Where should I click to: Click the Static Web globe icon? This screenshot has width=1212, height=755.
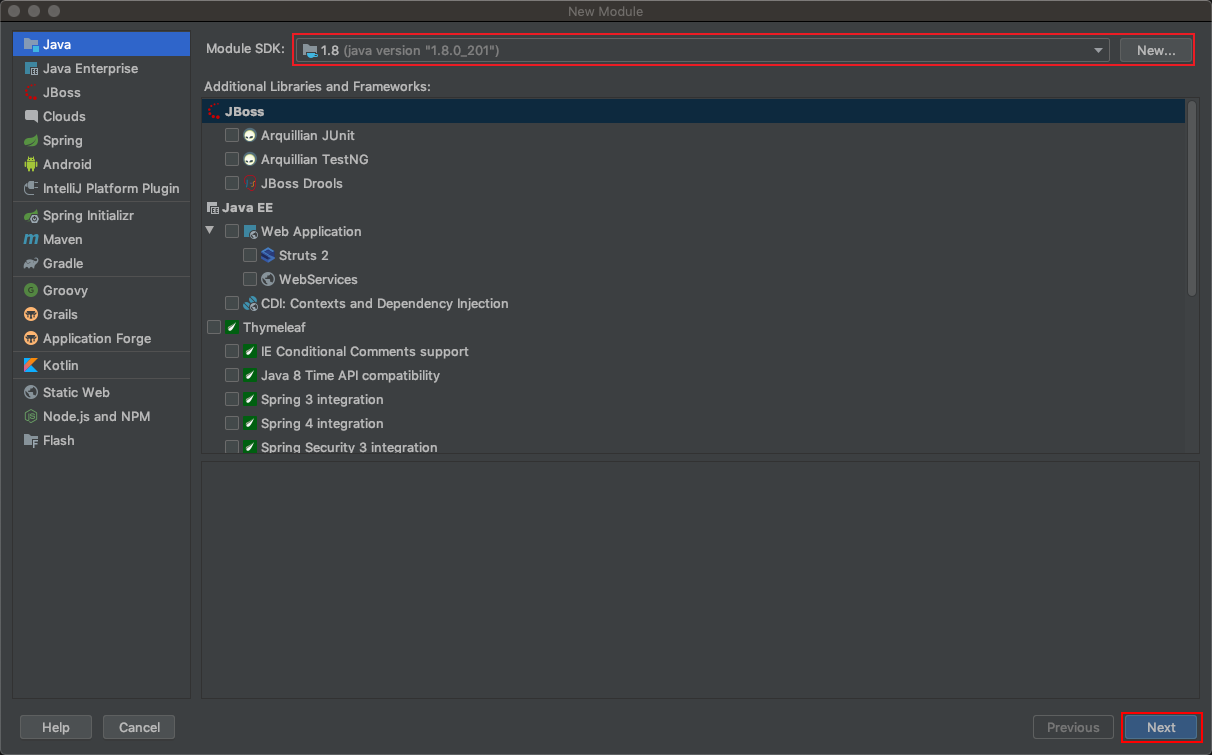click(31, 392)
